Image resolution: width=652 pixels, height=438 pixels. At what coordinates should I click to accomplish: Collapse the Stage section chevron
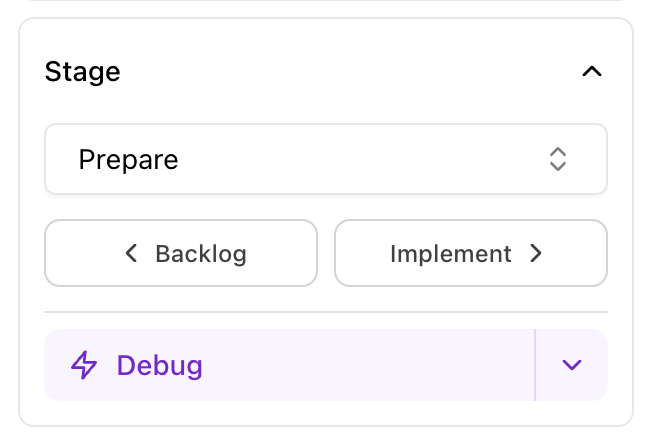[592, 72]
